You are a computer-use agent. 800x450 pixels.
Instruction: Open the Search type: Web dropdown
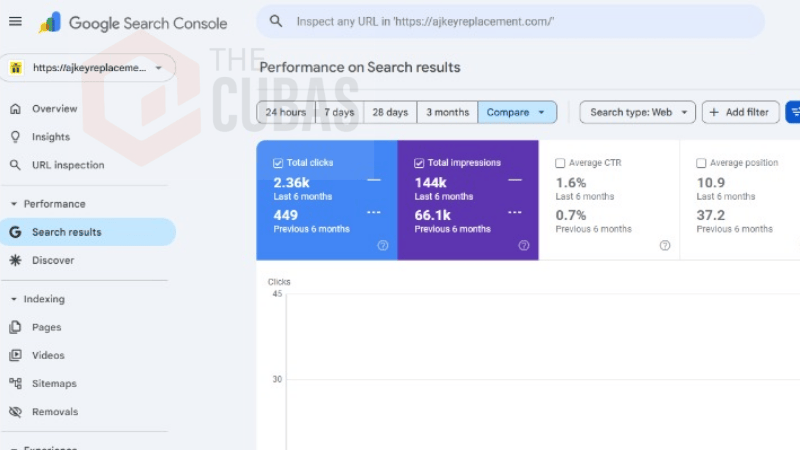pos(637,112)
